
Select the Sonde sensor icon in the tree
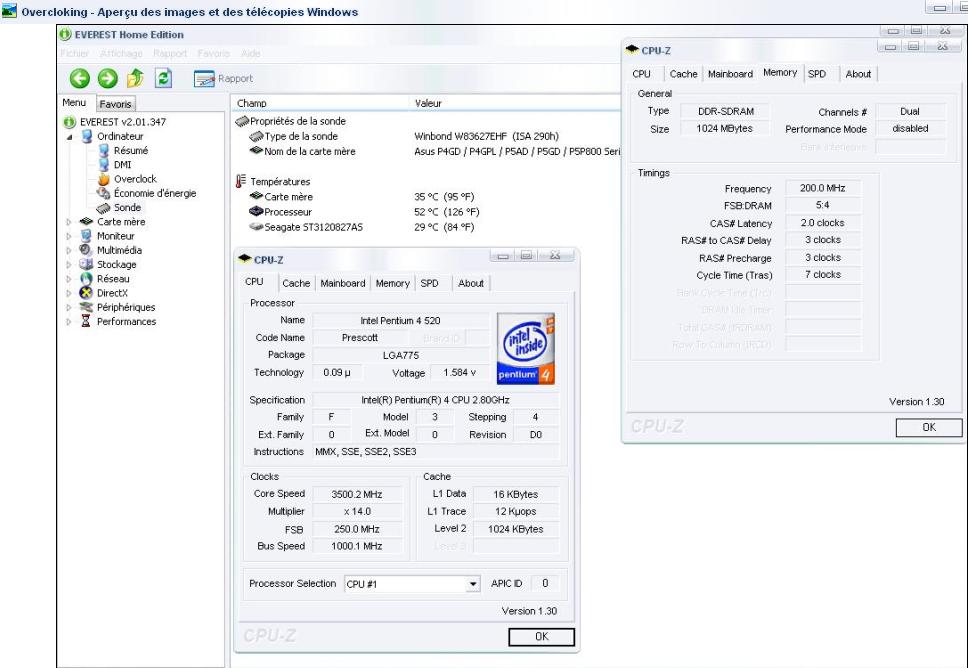click(x=104, y=208)
